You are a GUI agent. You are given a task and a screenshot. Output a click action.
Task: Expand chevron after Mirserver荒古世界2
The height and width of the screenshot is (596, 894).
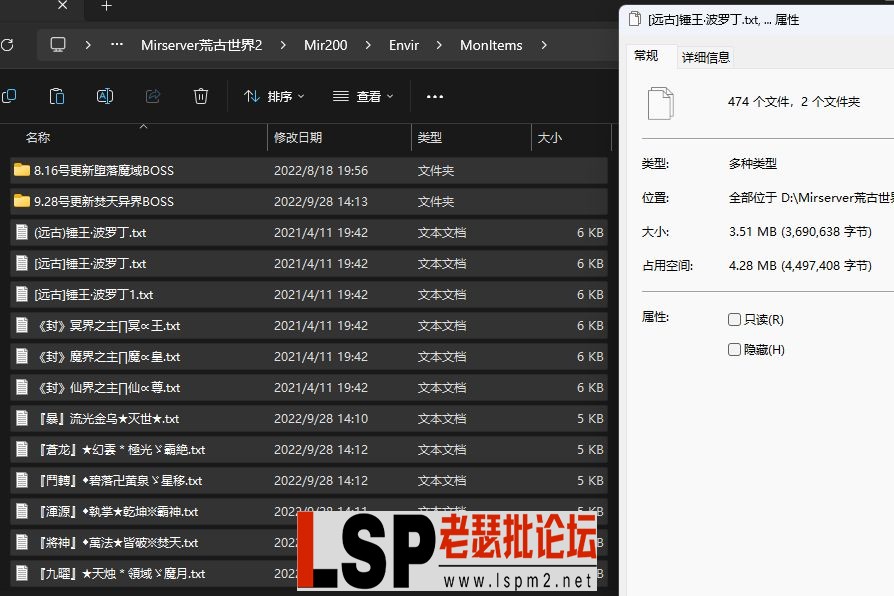[x=283, y=44]
